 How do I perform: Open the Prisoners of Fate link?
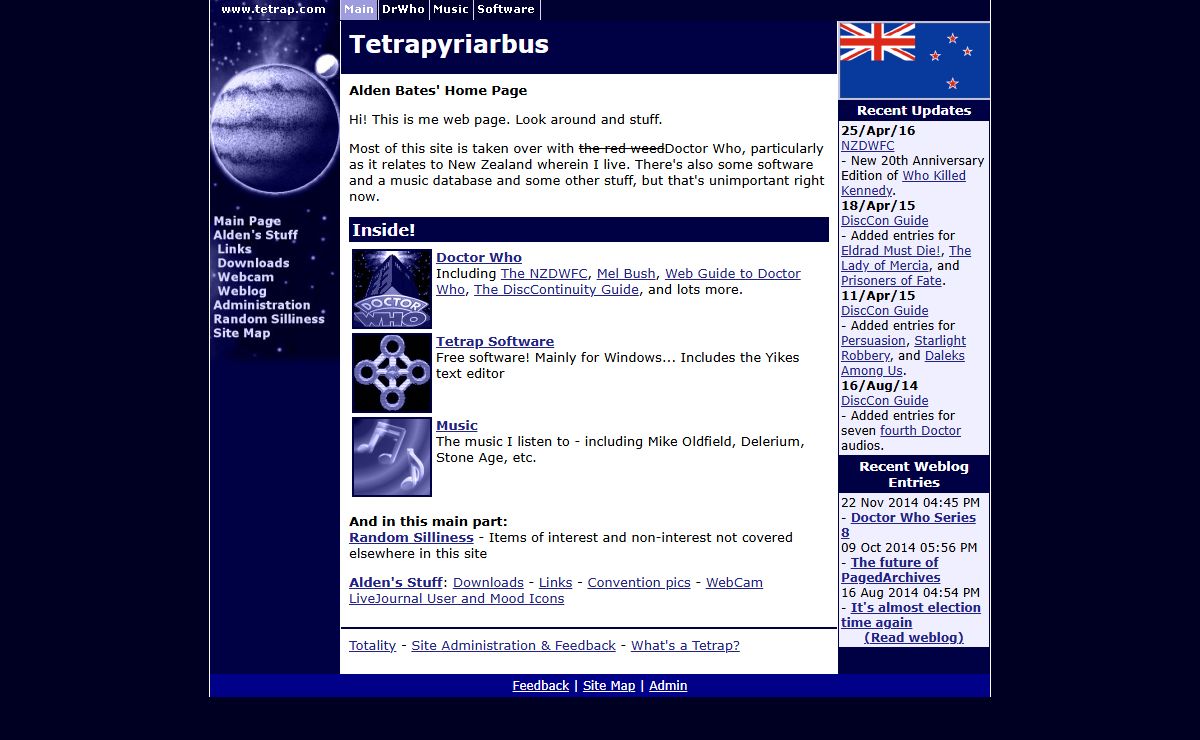[891, 280]
